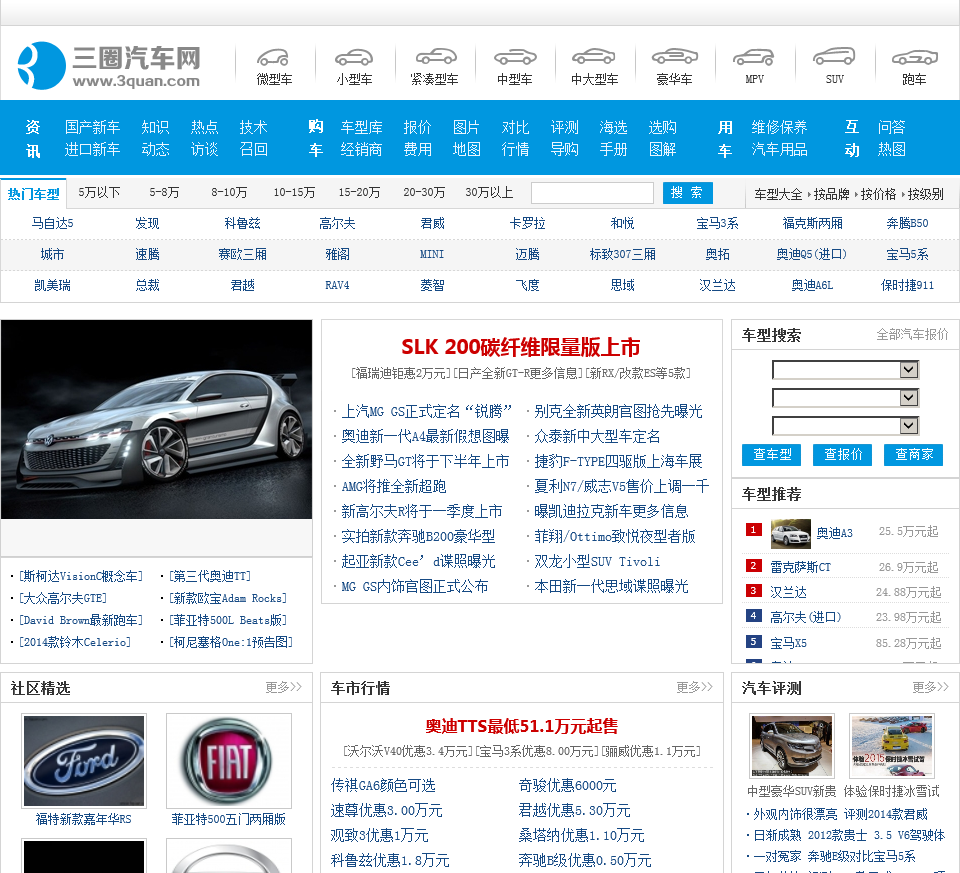Open the 汉兰达 recommendation ranked 3
This screenshot has width=960, height=873.
(789, 592)
